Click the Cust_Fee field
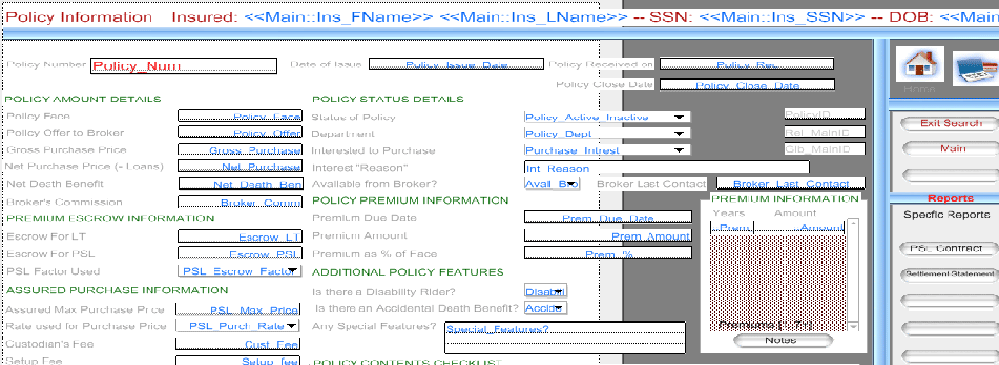The height and width of the screenshot is (365, 999). point(237,345)
